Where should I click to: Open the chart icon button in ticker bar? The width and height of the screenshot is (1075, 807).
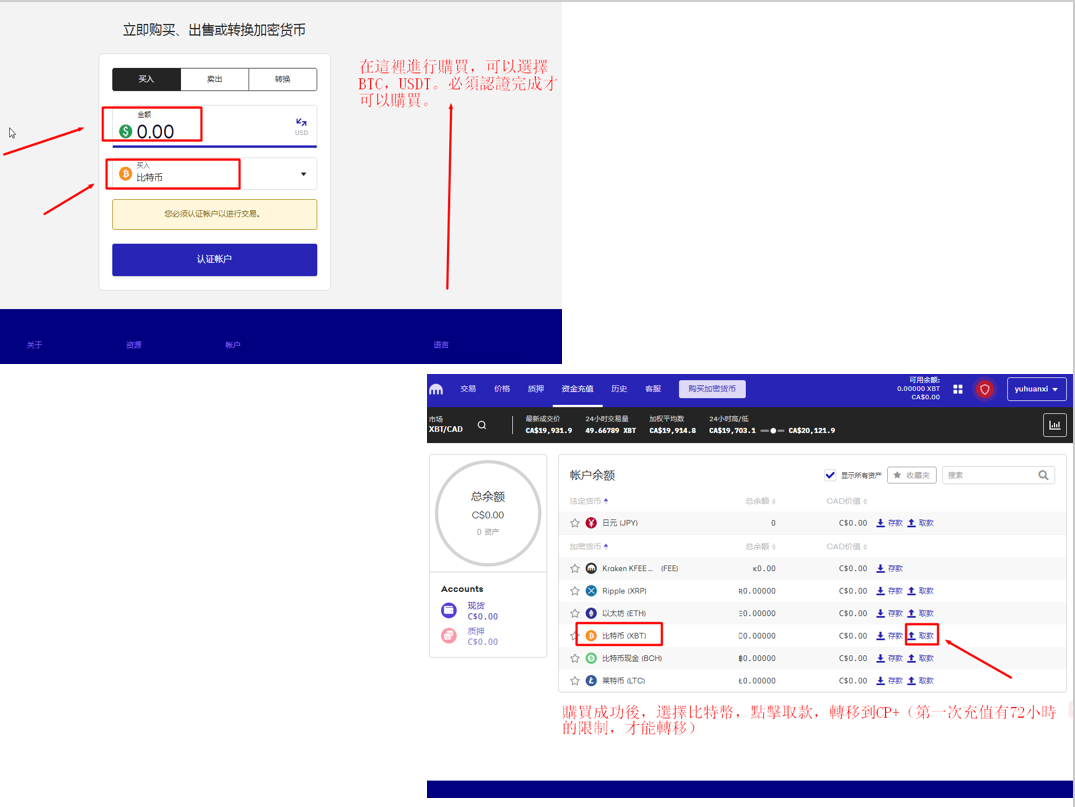1054,425
